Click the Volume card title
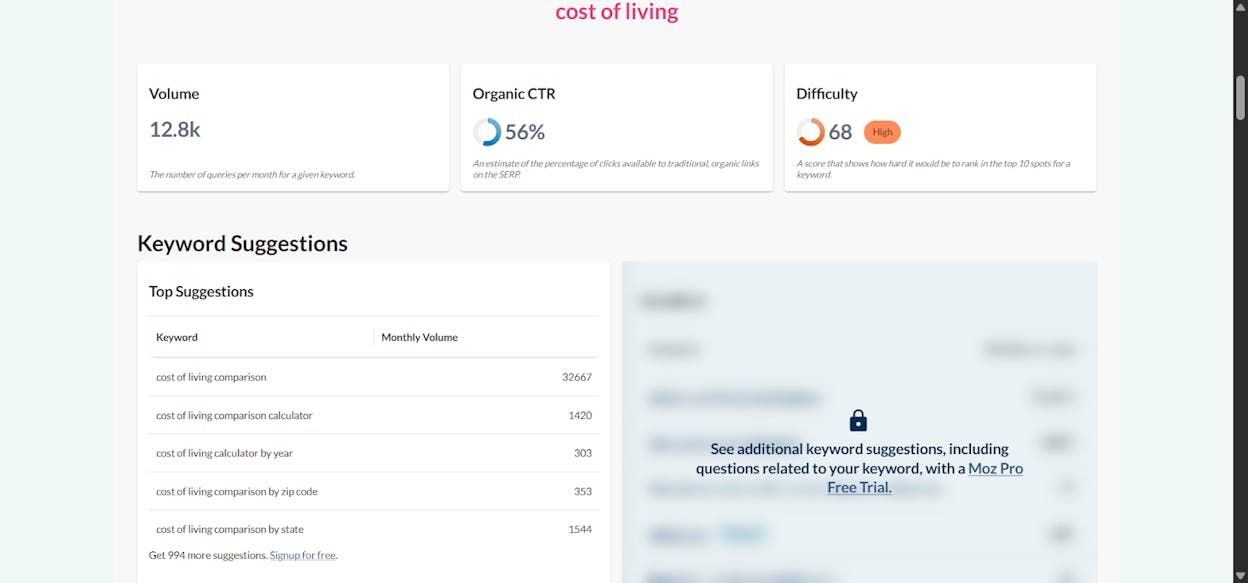Image resolution: width=1248 pixels, height=583 pixels. [174, 94]
